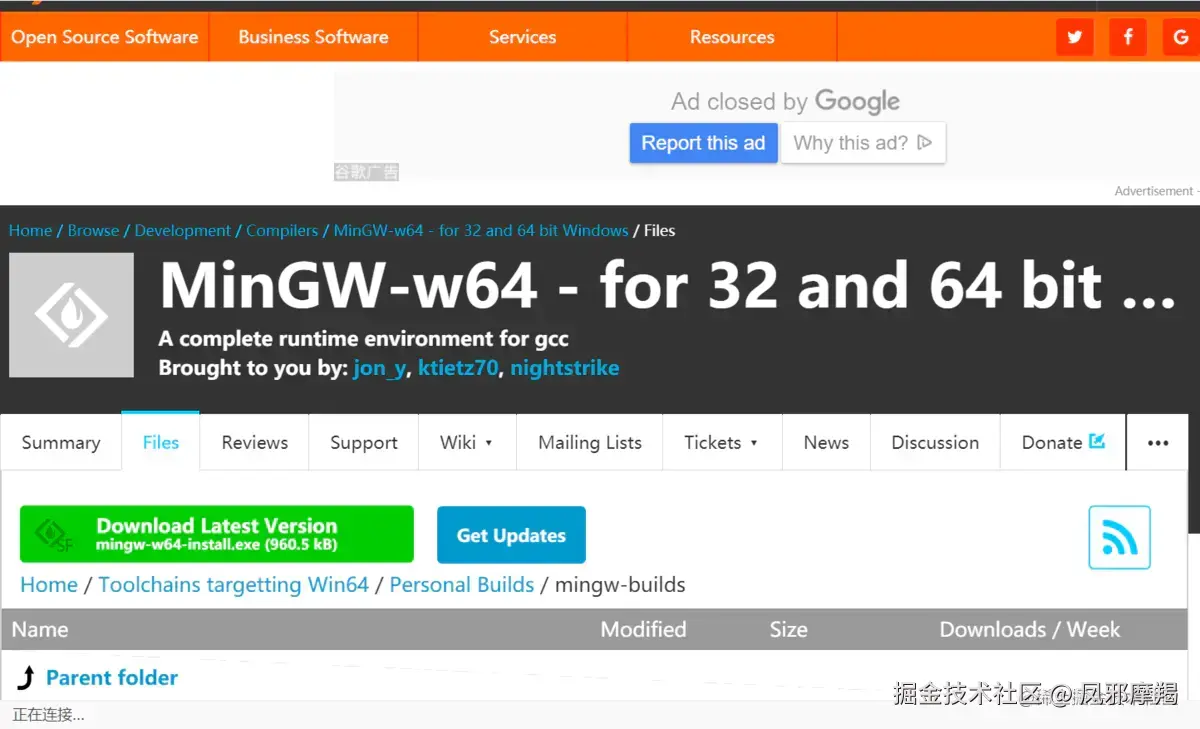Open the Facebook social icon

pyautogui.click(x=1128, y=38)
